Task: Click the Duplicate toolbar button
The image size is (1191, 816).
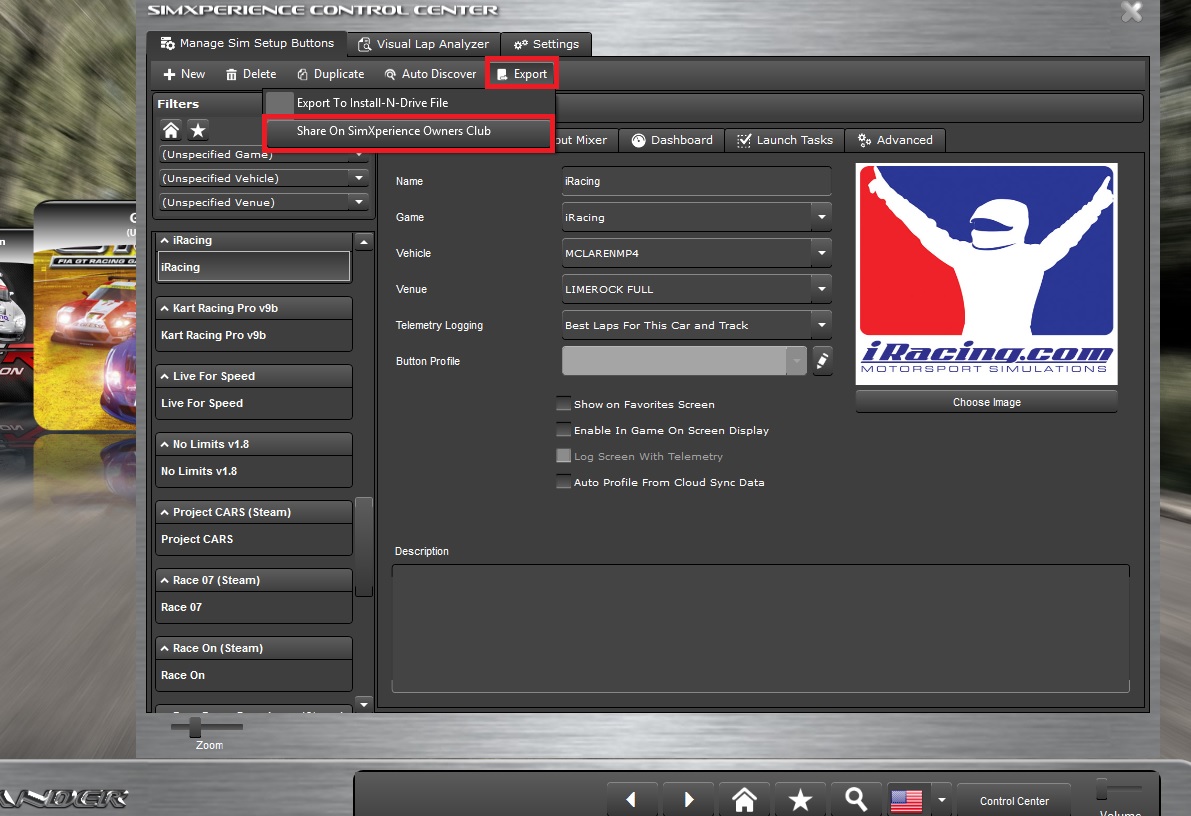Action: 330,74
